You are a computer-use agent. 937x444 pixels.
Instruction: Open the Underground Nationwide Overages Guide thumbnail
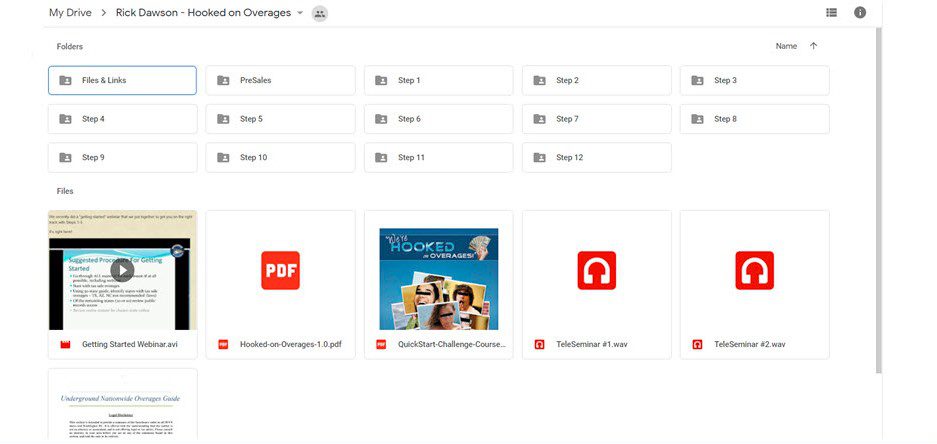click(123, 406)
